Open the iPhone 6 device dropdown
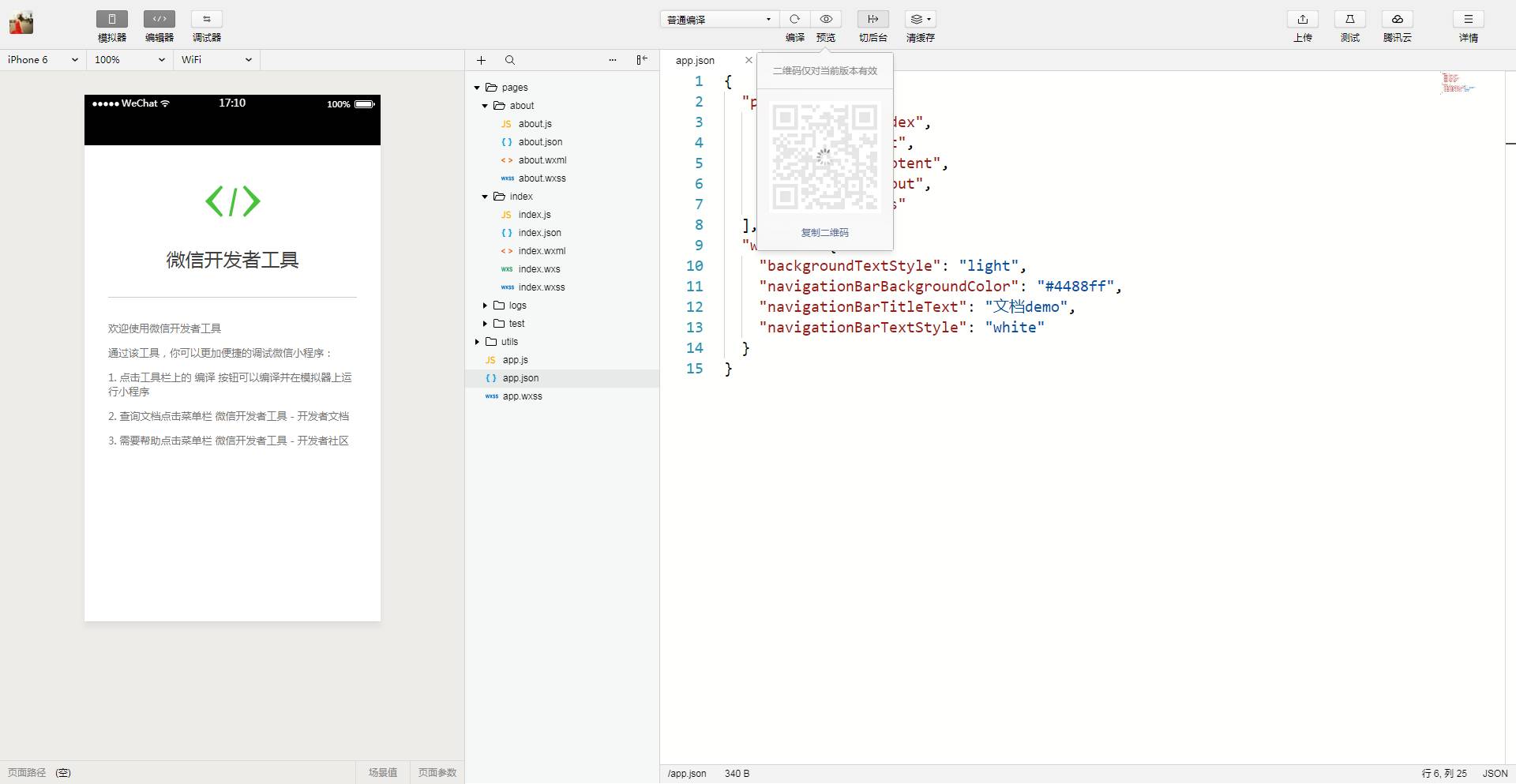Image resolution: width=1516 pixels, height=784 pixels. click(43, 60)
